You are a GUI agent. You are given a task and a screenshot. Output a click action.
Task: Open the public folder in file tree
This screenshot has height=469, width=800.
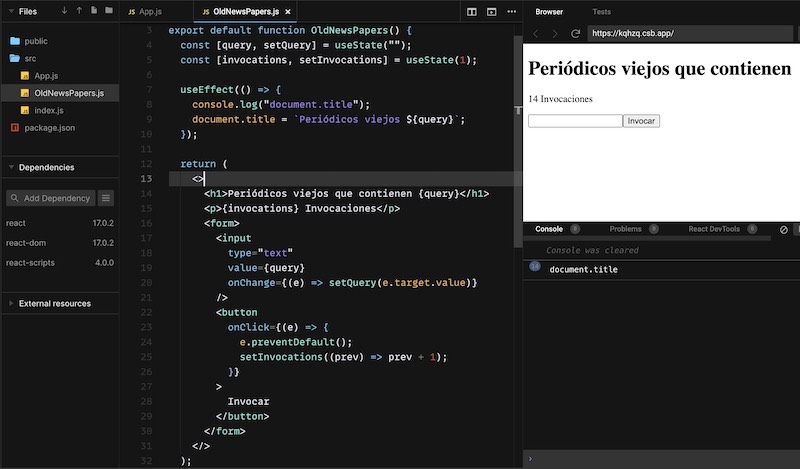click(x=35, y=41)
